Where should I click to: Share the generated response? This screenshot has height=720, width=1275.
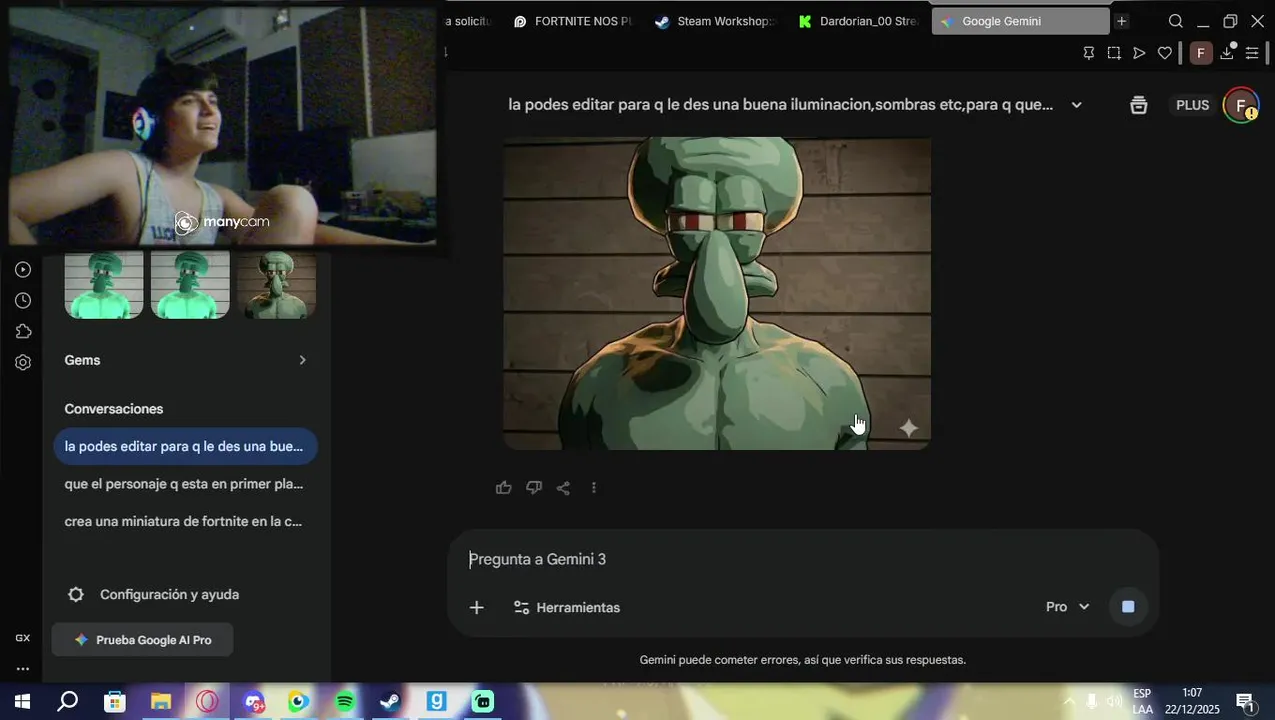563,488
